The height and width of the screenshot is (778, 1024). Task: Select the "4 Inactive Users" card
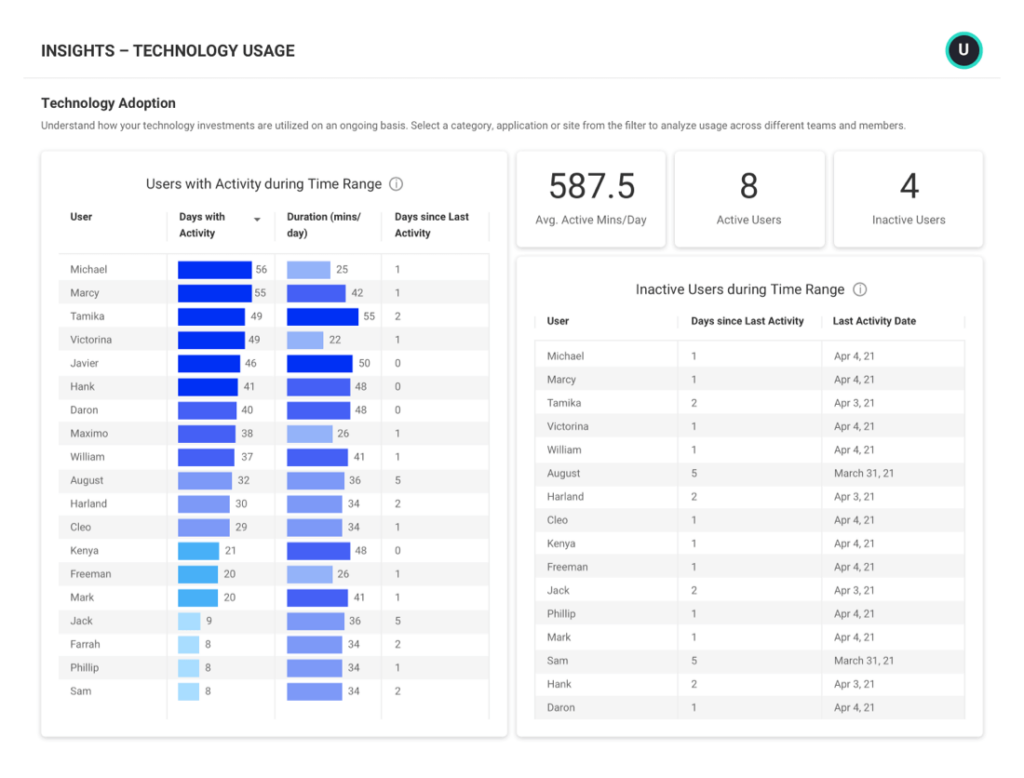pos(907,198)
